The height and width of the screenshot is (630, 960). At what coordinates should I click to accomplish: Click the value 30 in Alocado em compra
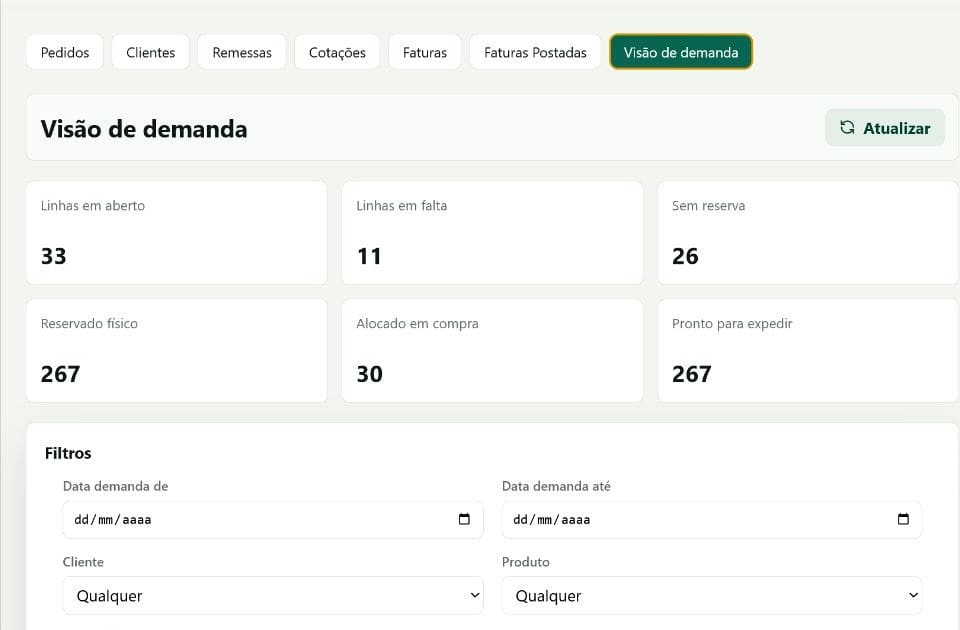[370, 374]
